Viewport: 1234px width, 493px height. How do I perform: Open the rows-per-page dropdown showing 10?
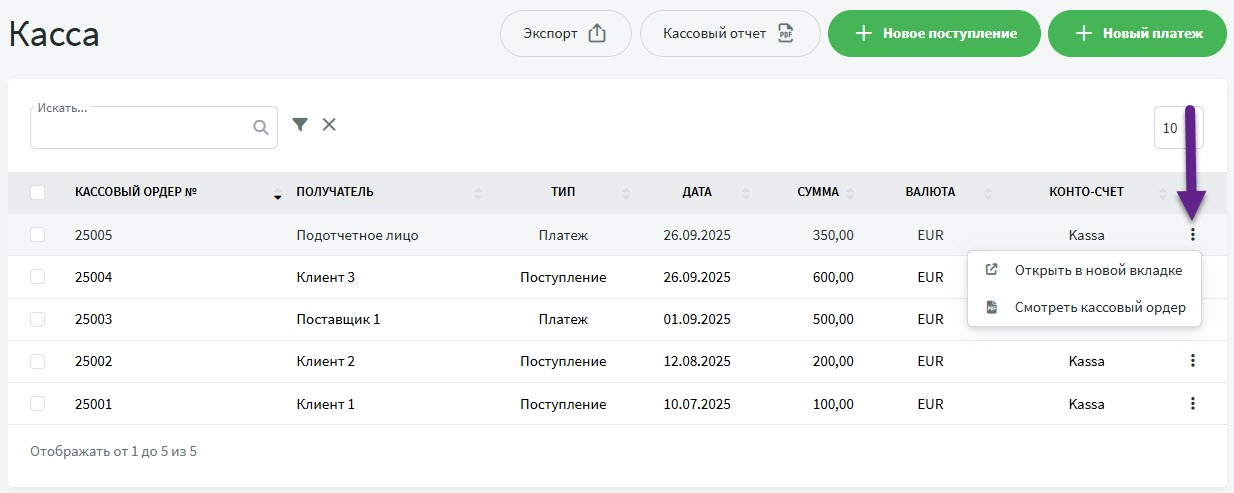1178,128
